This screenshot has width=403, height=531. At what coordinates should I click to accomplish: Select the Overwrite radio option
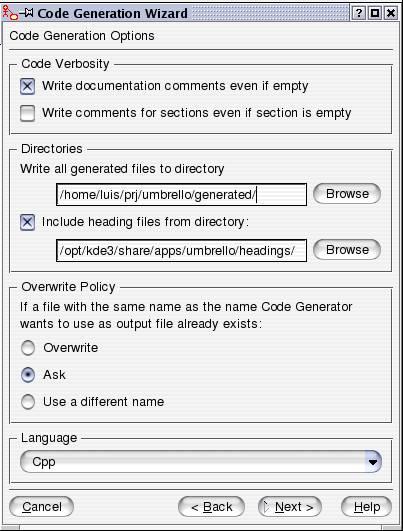tap(28, 348)
